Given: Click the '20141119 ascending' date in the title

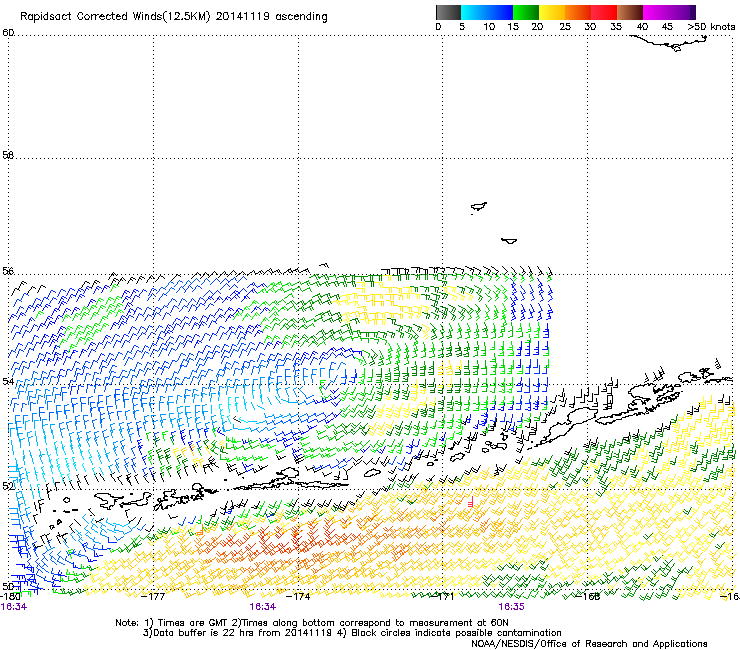Looking at the screenshot, I should [271, 17].
